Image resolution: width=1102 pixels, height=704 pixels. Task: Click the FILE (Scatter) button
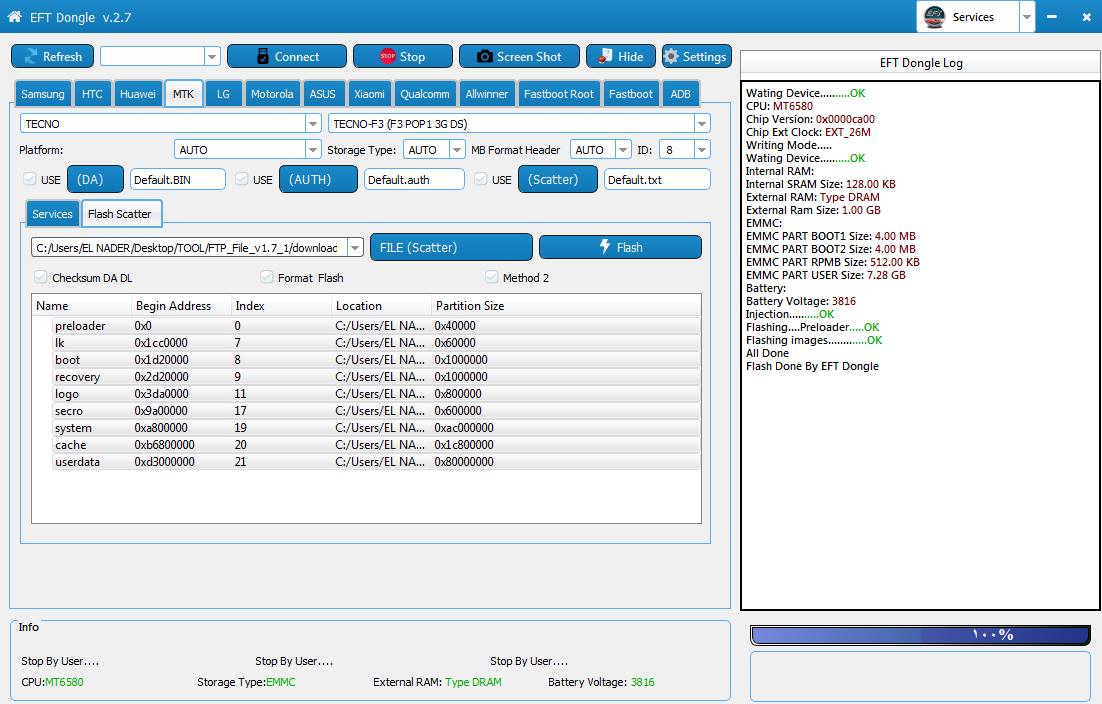click(x=451, y=247)
